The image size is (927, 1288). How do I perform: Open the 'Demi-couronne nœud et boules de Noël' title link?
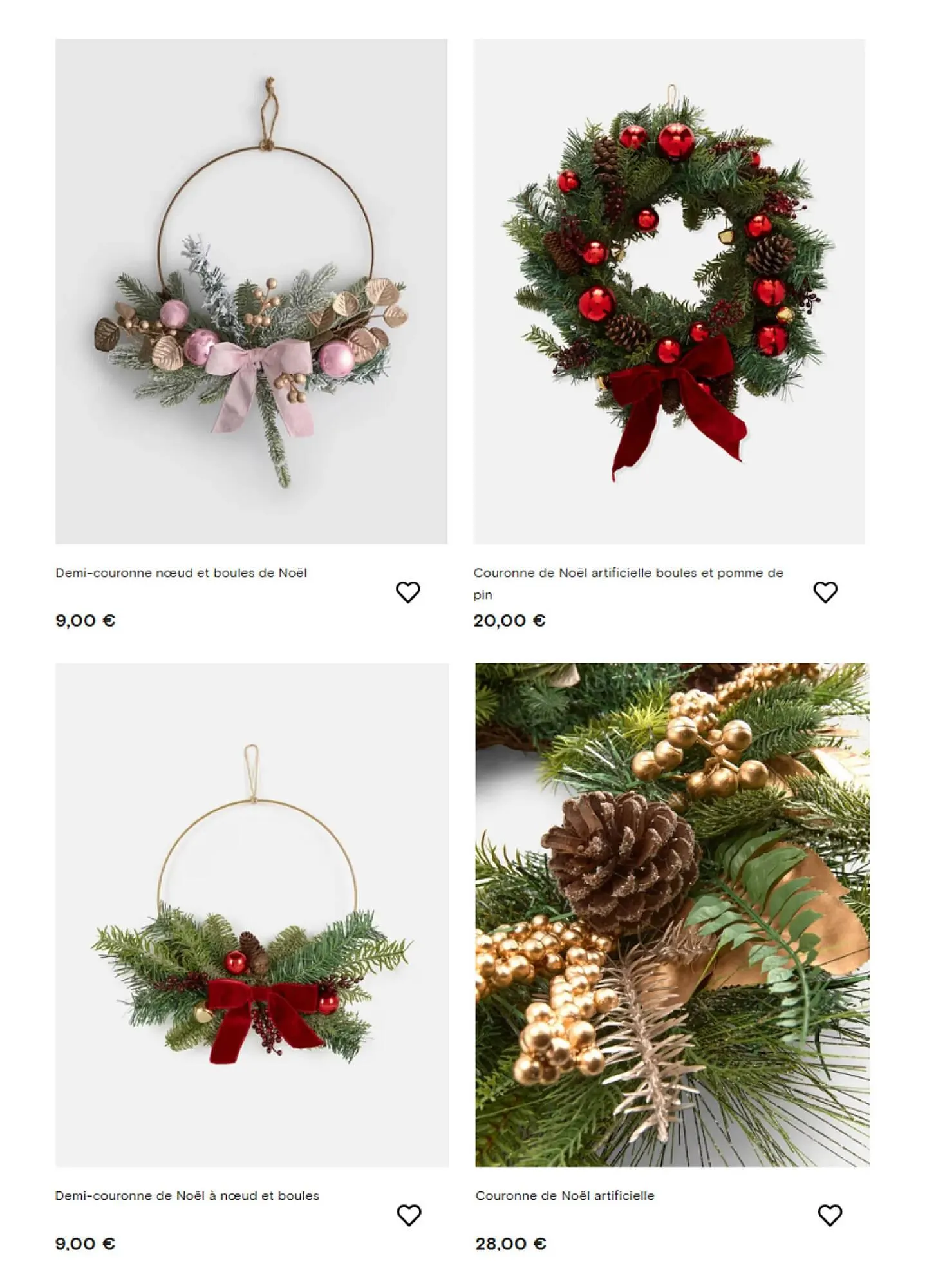point(181,573)
